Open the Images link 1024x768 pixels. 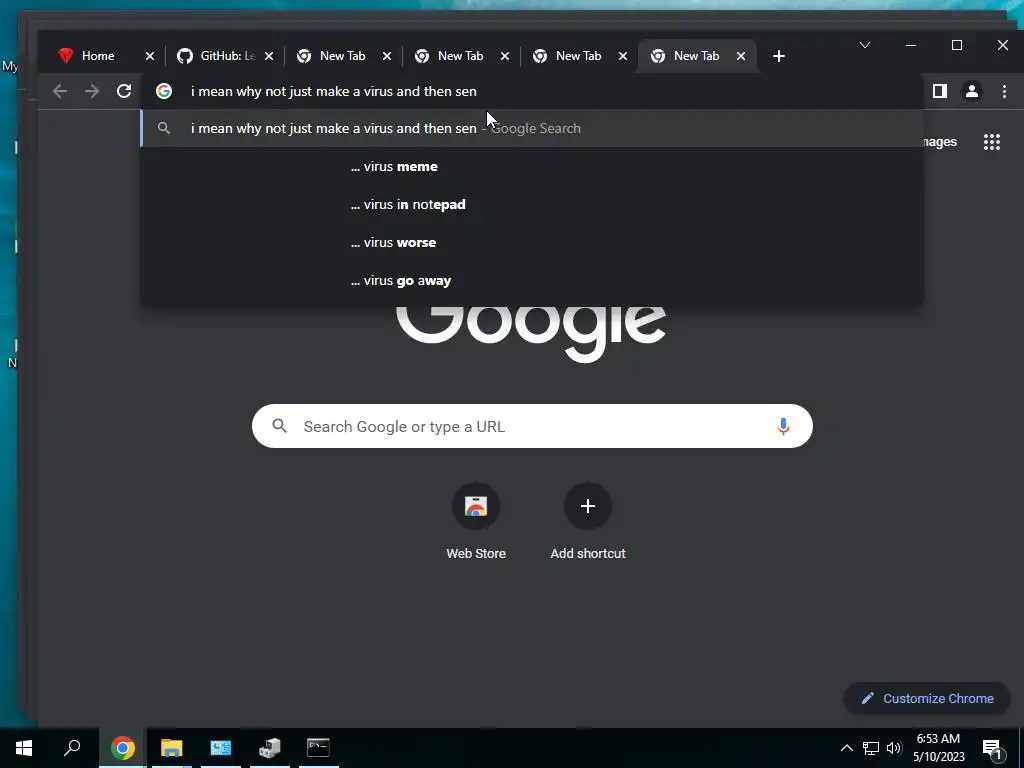[940, 142]
